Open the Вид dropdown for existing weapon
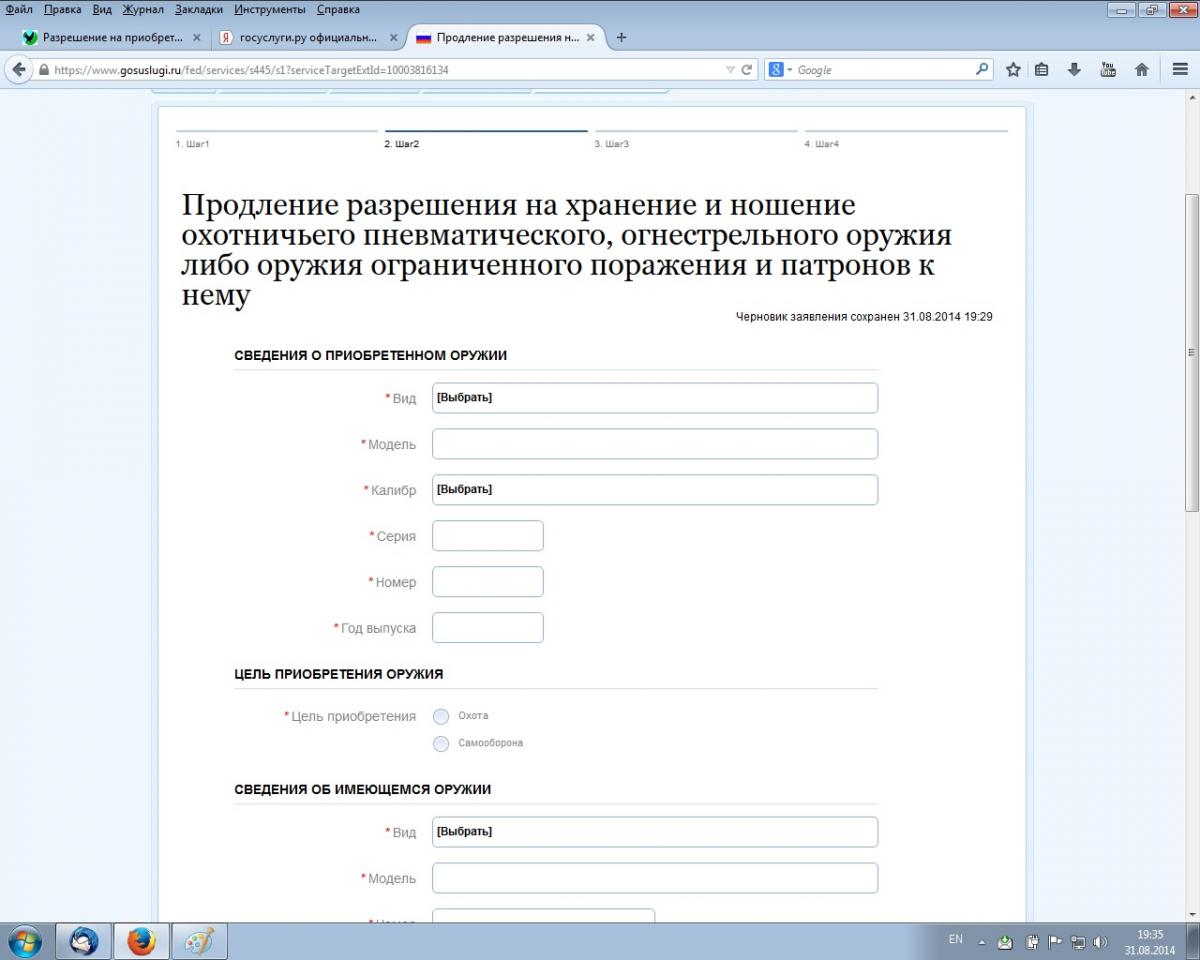The height and width of the screenshot is (960, 1200). coord(654,832)
